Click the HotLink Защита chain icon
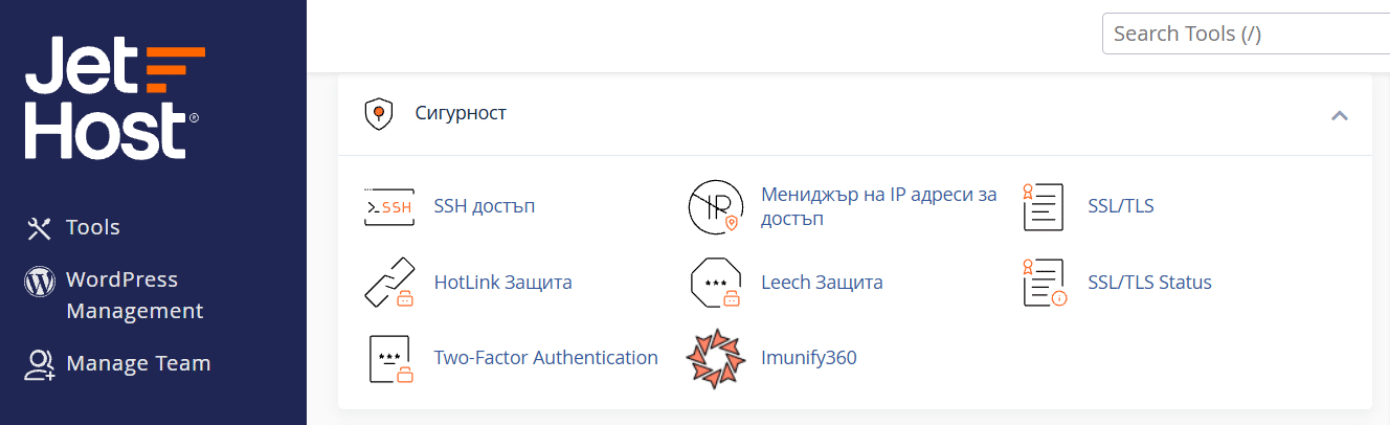 coord(389,283)
